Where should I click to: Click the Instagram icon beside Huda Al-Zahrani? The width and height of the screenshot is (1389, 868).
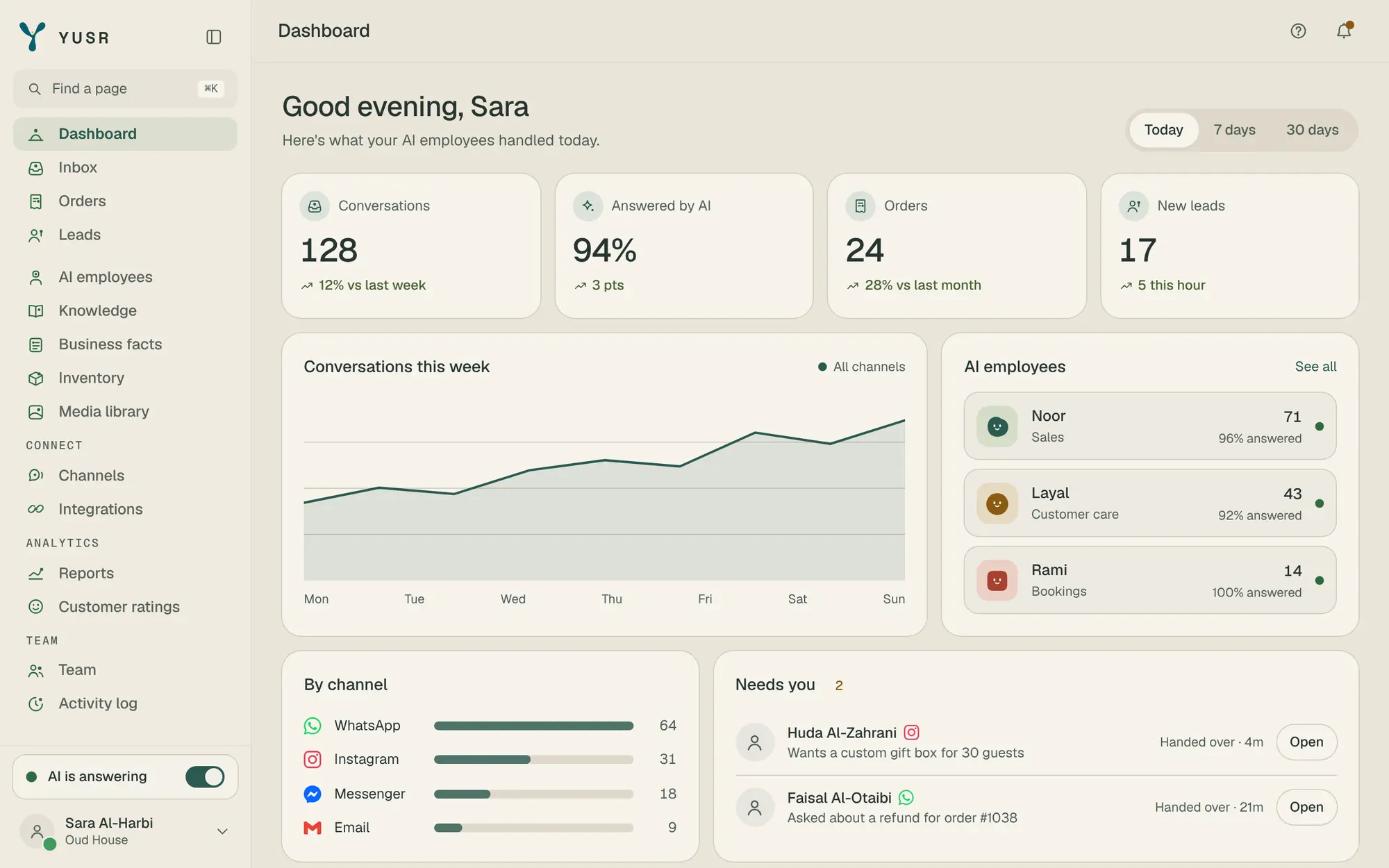pos(911,733)
